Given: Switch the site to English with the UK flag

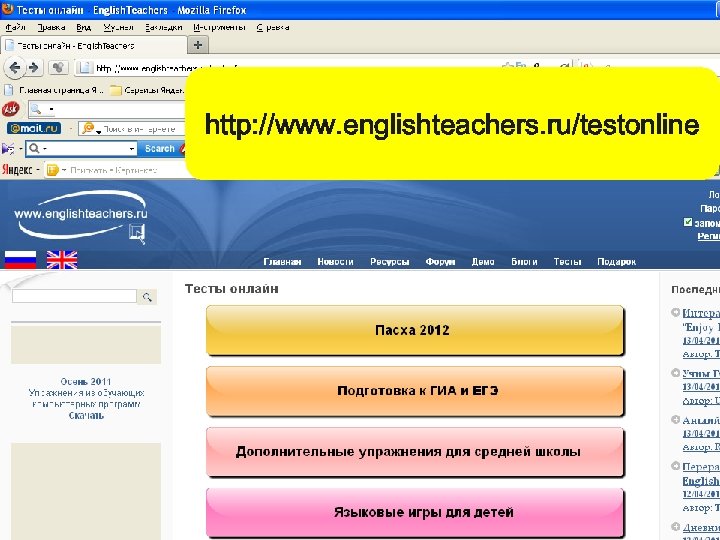Looking at the screenshot, I should [62, 259].
